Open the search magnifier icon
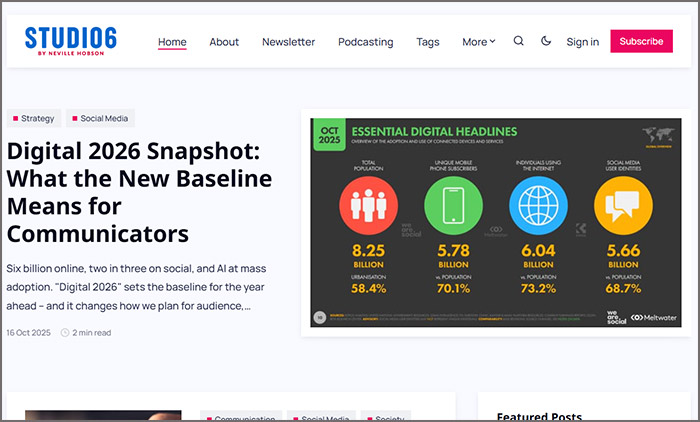Viewport: 700px width, 422px height. pos(518,41)
